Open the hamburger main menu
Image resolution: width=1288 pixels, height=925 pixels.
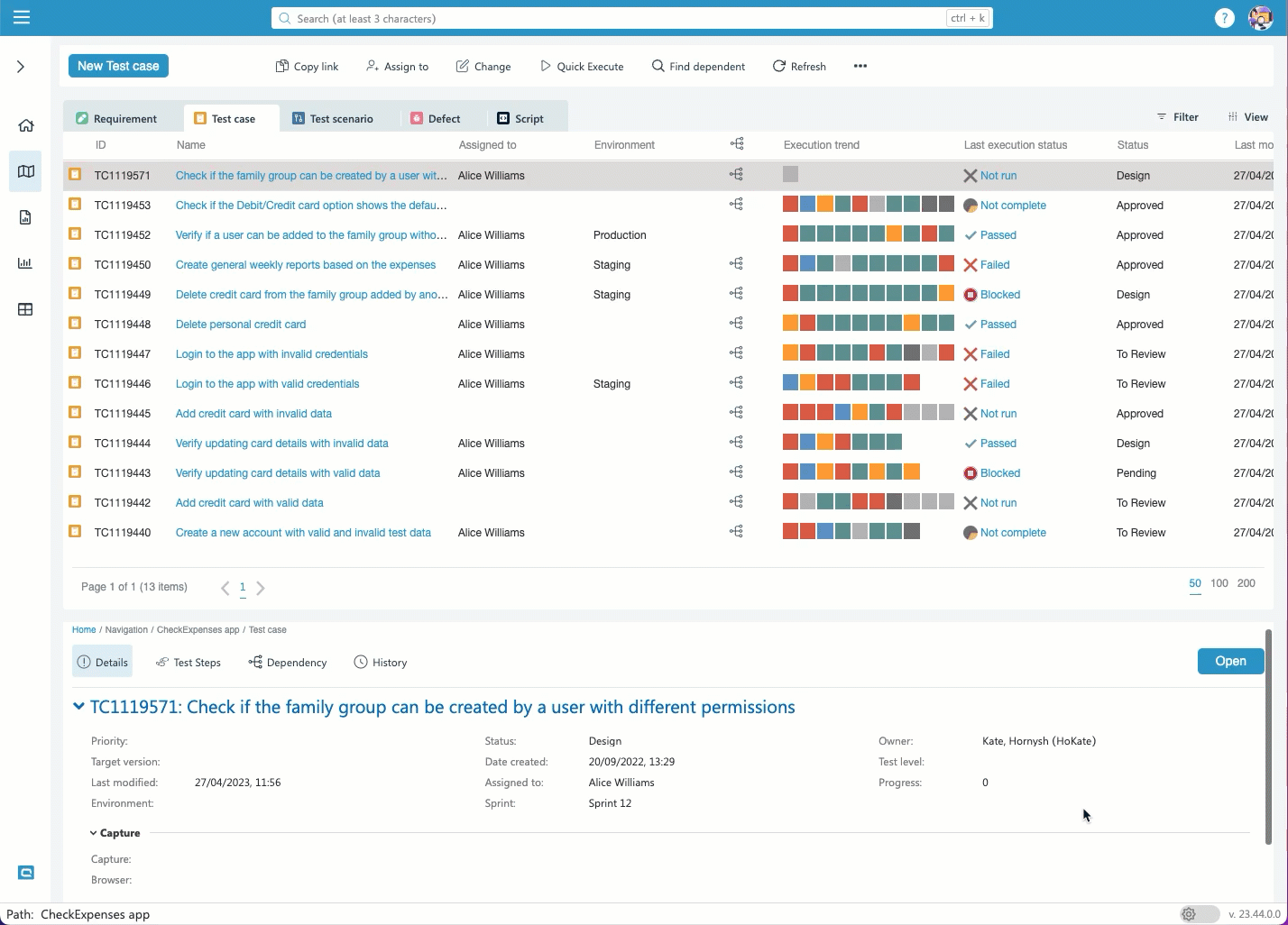pyautogui.click(x=22, y=18)
